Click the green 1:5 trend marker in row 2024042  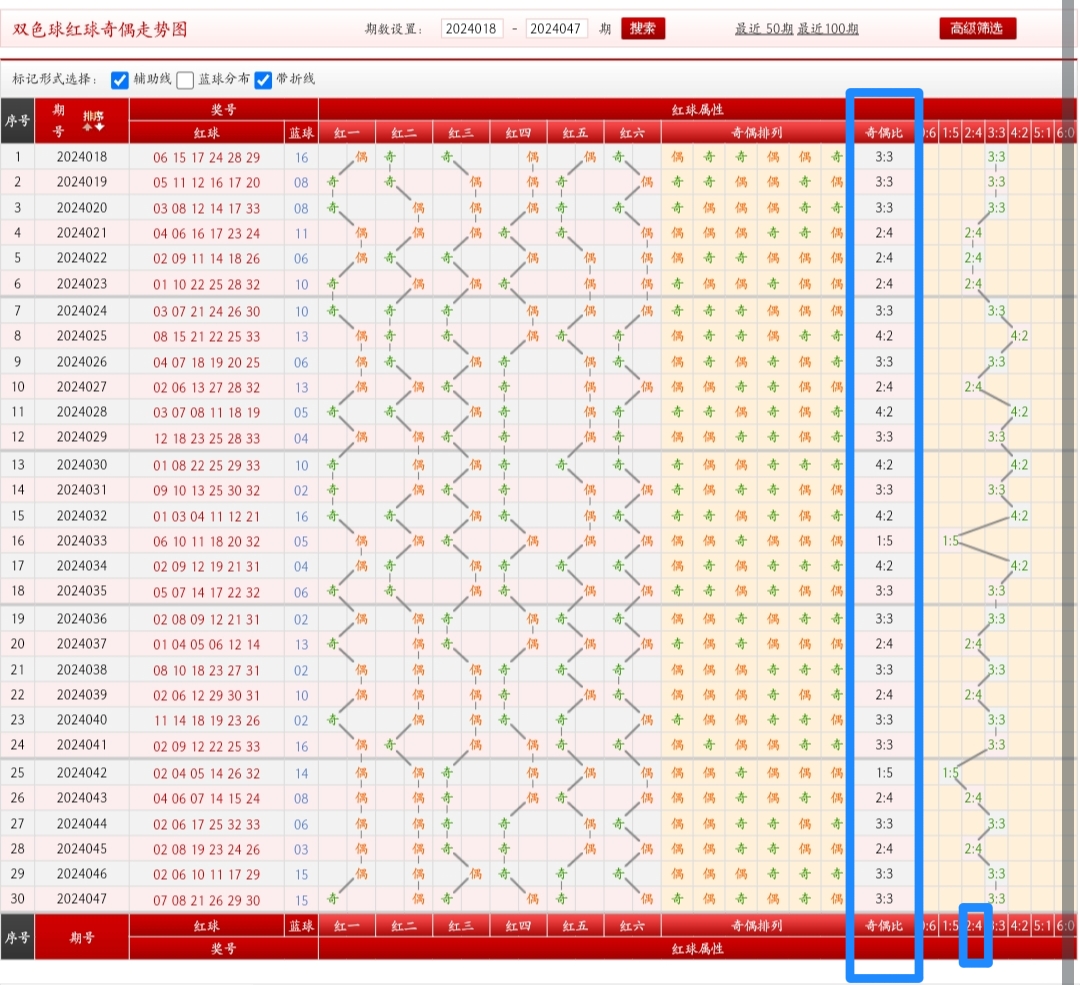(951, 773)
